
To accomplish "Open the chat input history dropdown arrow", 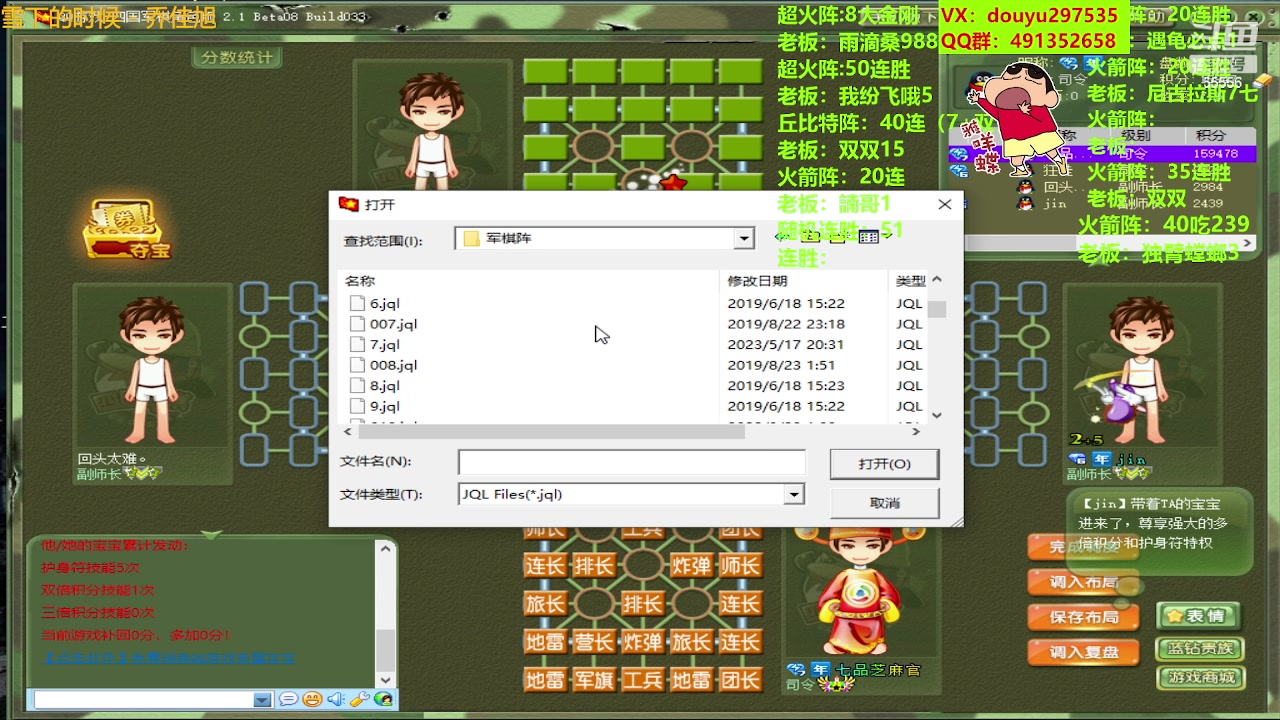I will [x=262, y=700].
